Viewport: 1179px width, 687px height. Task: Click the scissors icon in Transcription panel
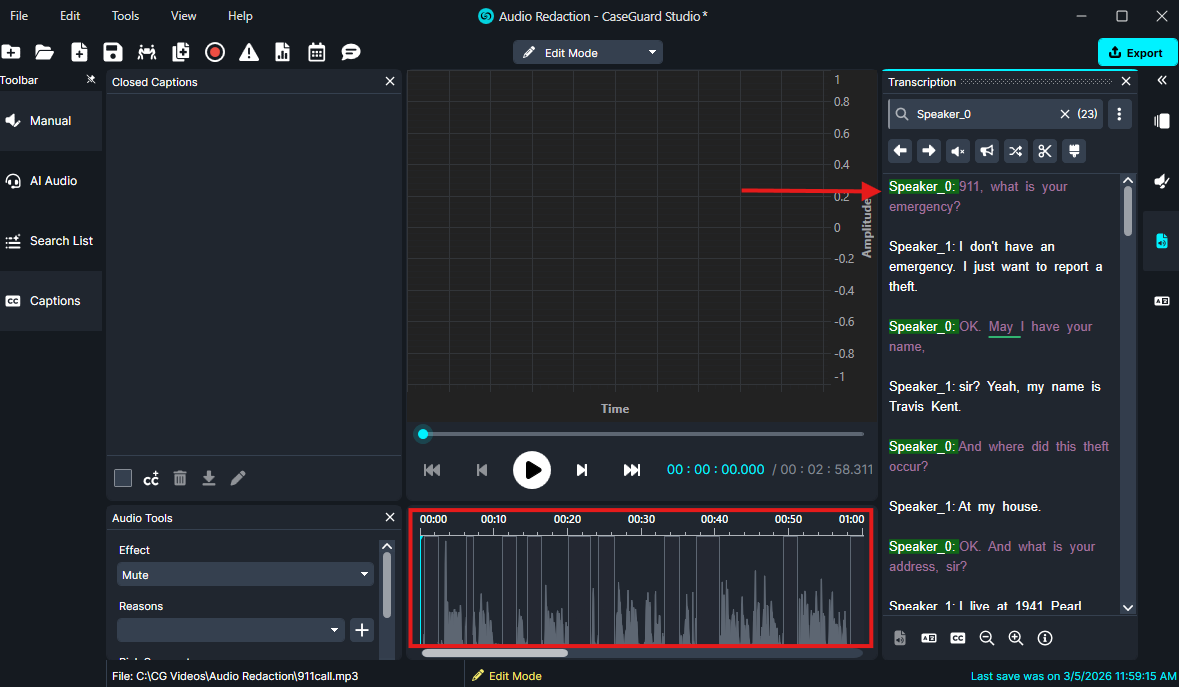(1044, 151)
